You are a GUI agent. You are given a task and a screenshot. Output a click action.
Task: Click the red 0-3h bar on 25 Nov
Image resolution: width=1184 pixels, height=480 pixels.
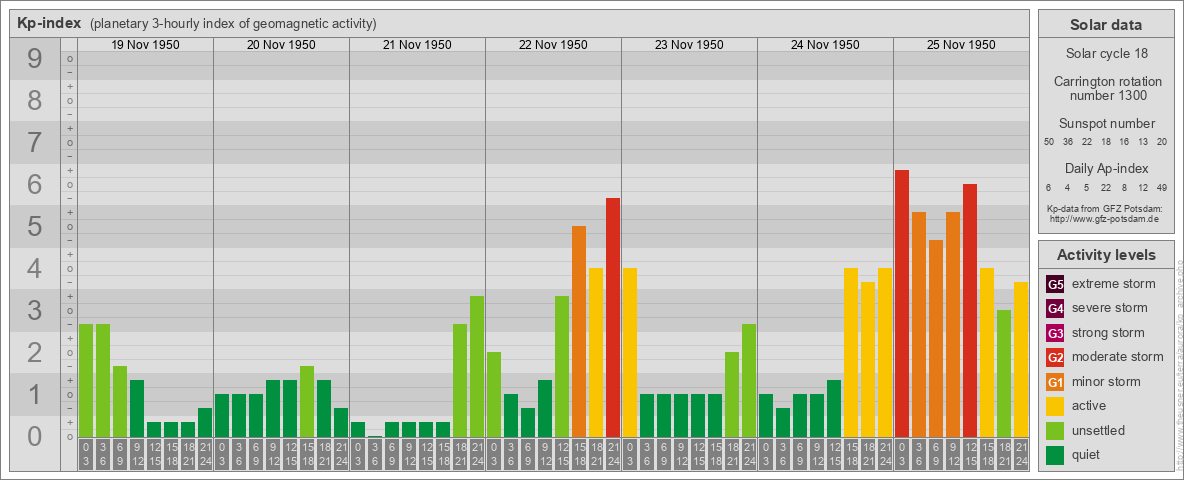tap(902, 303)
